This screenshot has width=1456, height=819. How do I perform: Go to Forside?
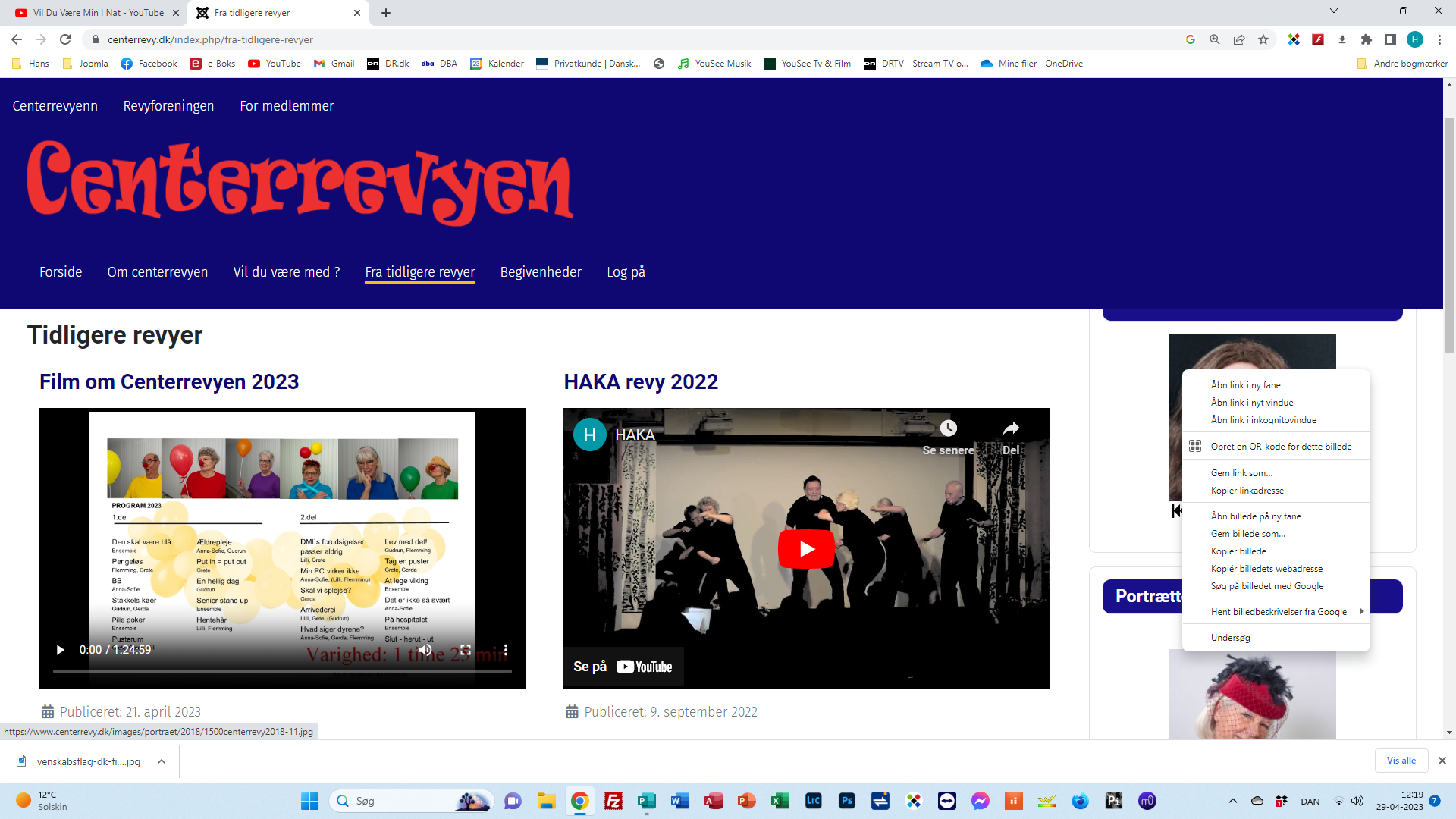[61, 272]
